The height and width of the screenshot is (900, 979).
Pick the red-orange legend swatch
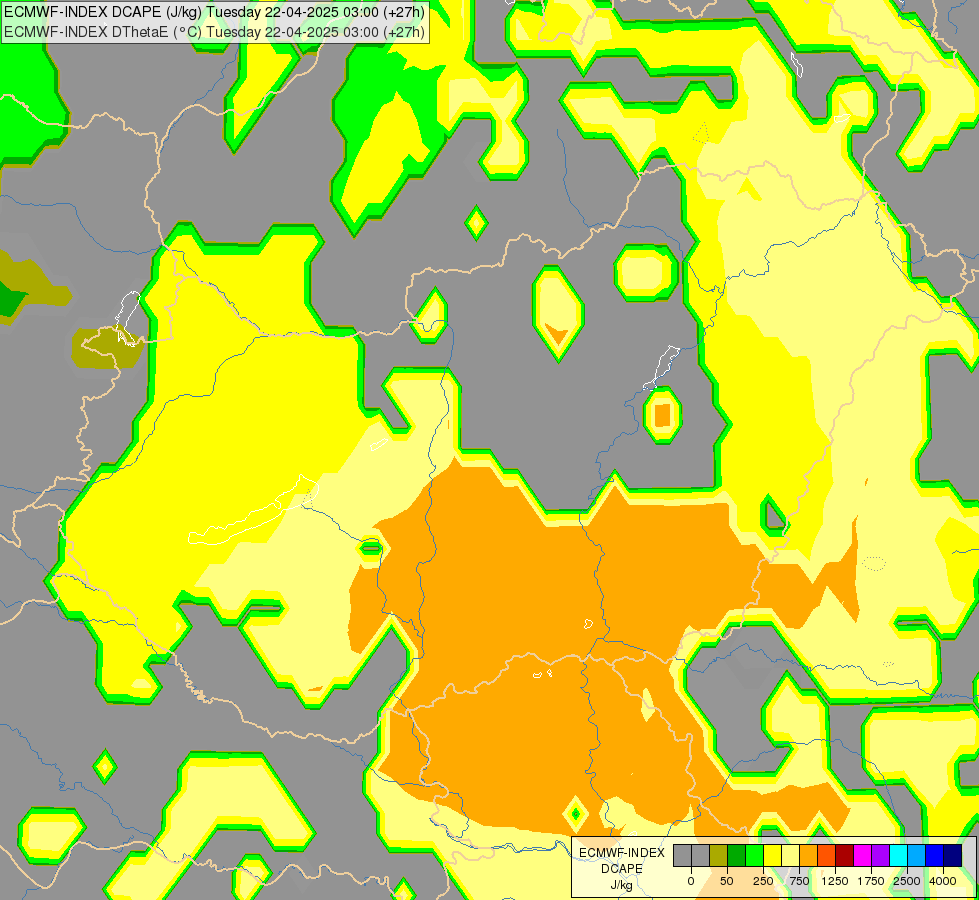827,856
